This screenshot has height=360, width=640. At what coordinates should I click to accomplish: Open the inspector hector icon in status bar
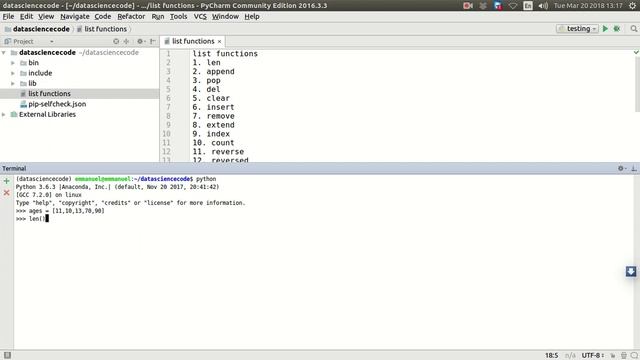click(x=624, y=356)
